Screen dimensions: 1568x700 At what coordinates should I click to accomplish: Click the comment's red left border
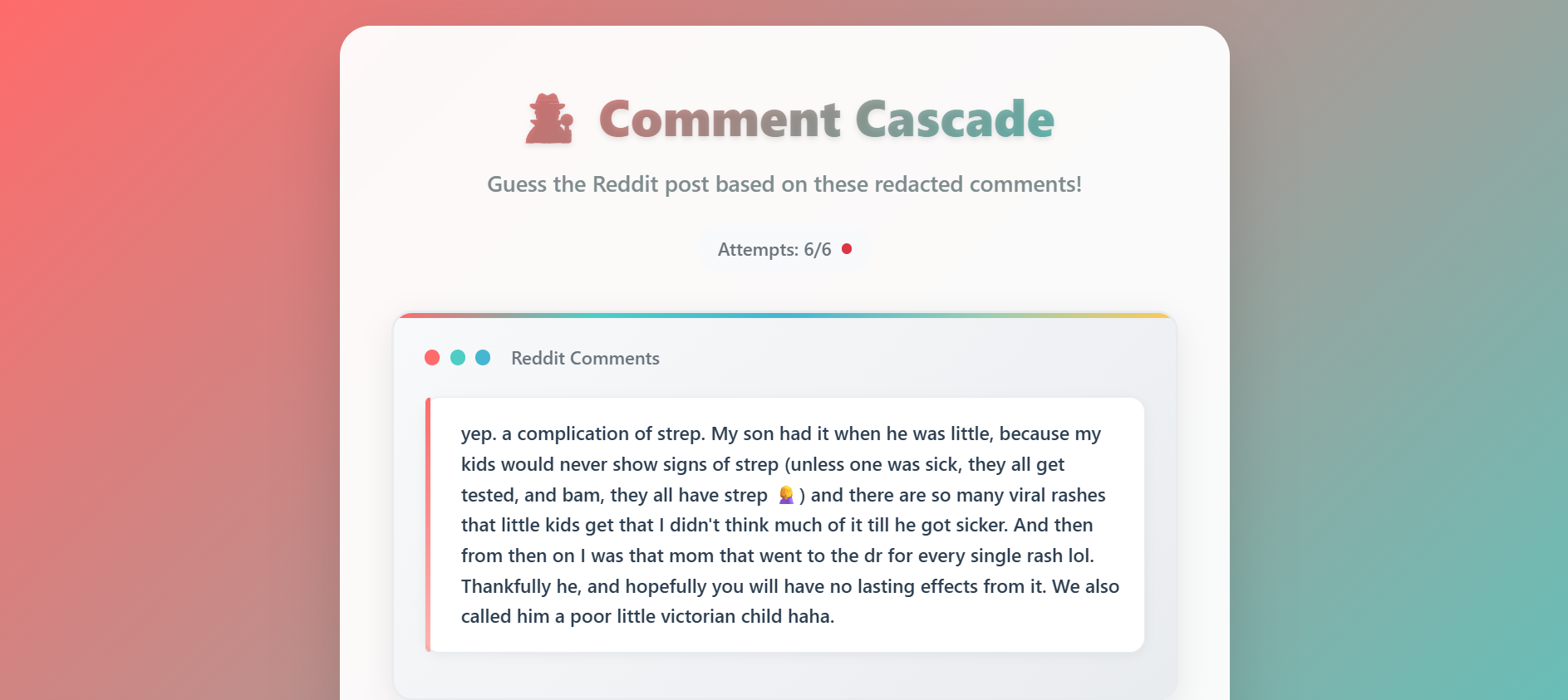(x=428, y=525)
